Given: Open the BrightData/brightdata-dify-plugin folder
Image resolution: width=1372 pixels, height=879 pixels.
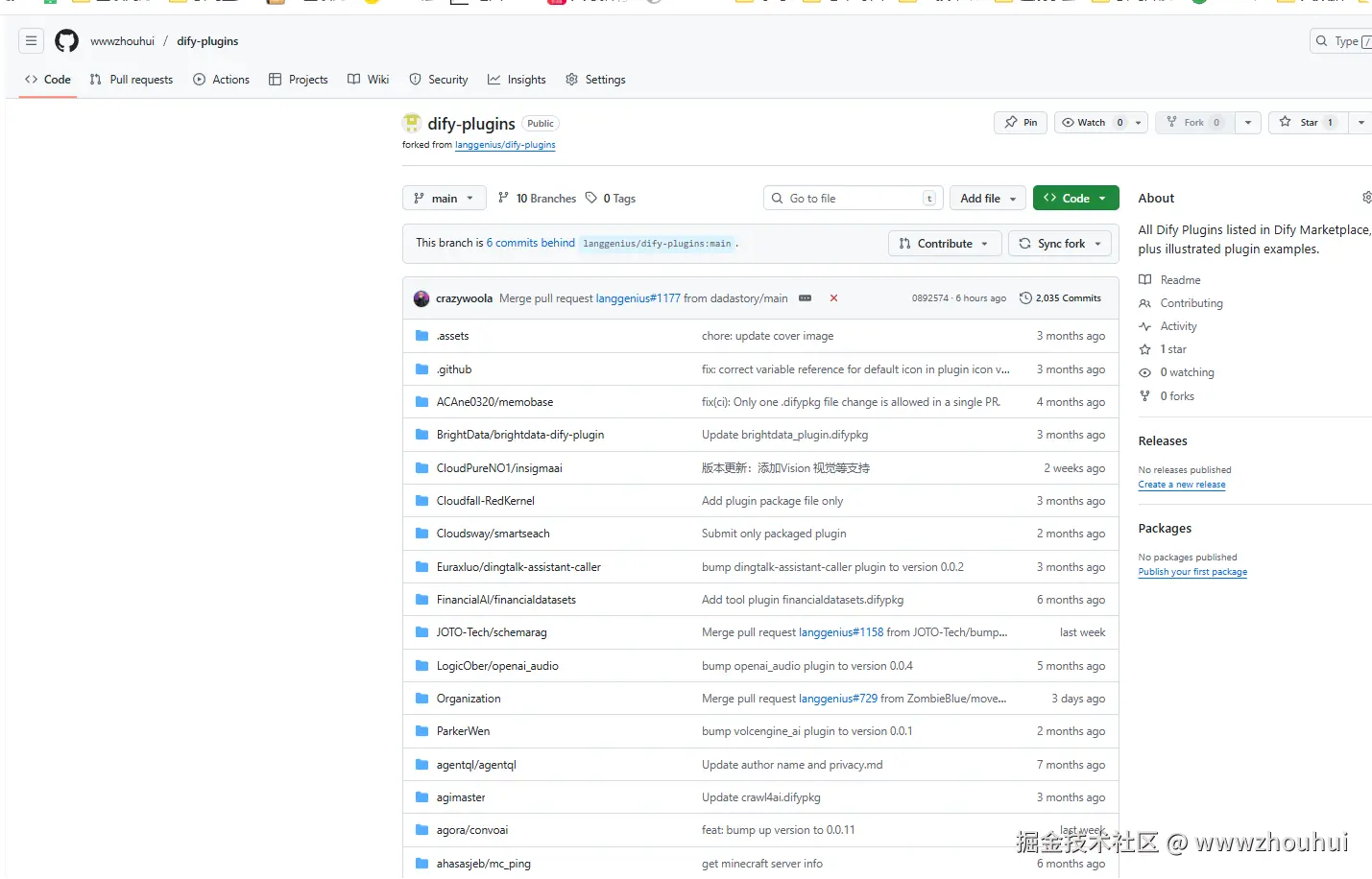Looking at the screenshot, I should pos(520,435).
